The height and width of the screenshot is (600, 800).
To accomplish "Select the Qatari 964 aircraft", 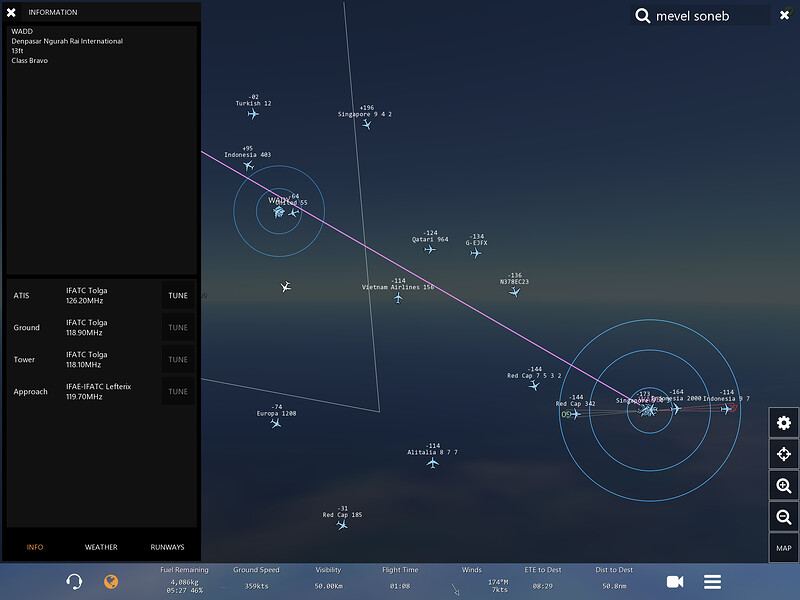I will pyautogui.click(x=430, y=249).
